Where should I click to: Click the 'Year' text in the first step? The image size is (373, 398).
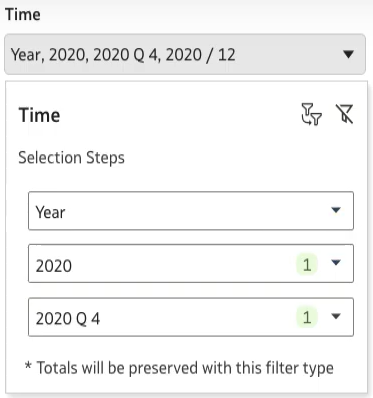click(x=50, y=212)
